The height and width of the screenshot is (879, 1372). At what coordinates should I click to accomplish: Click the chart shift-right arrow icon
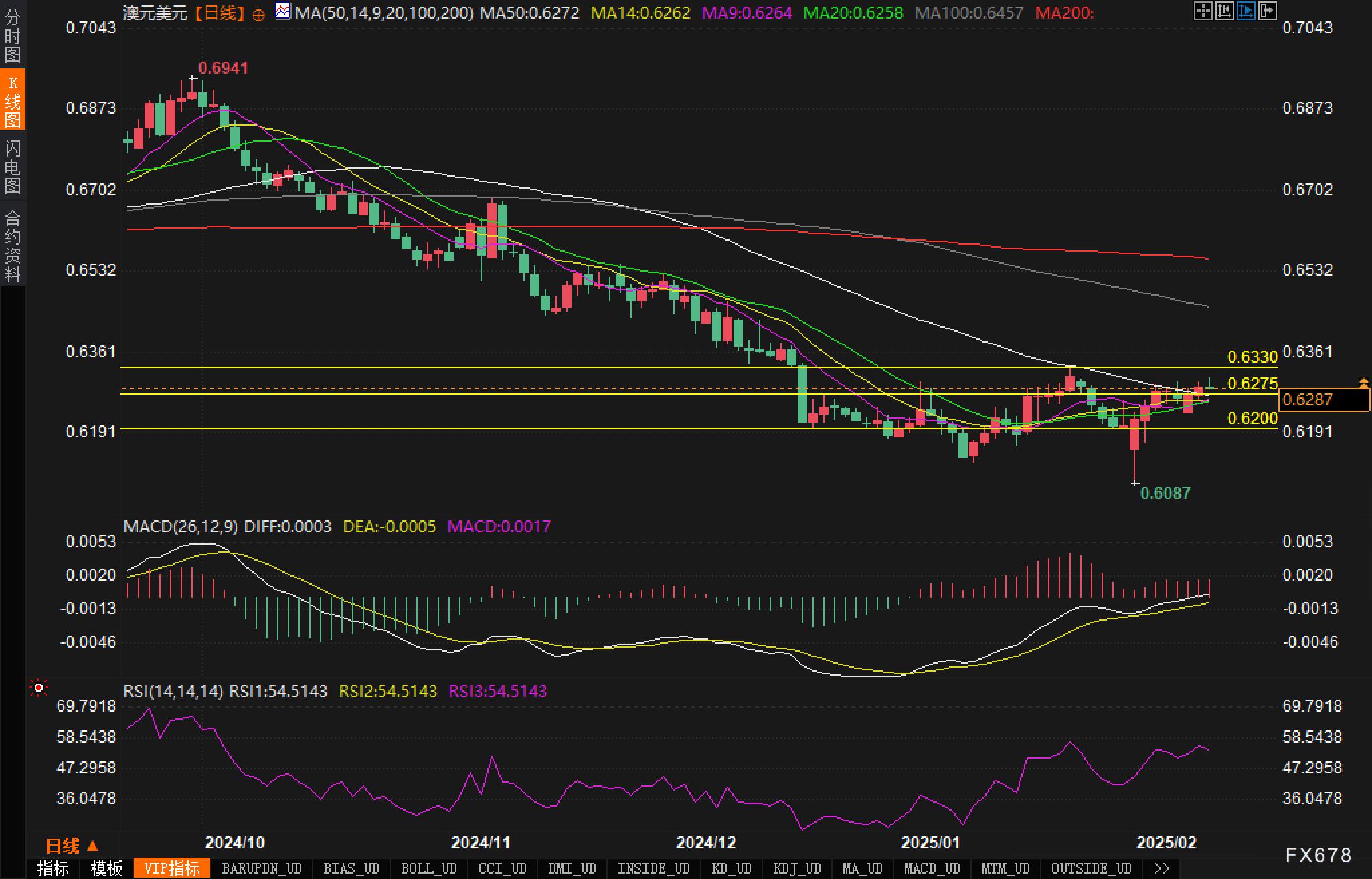1267,11
